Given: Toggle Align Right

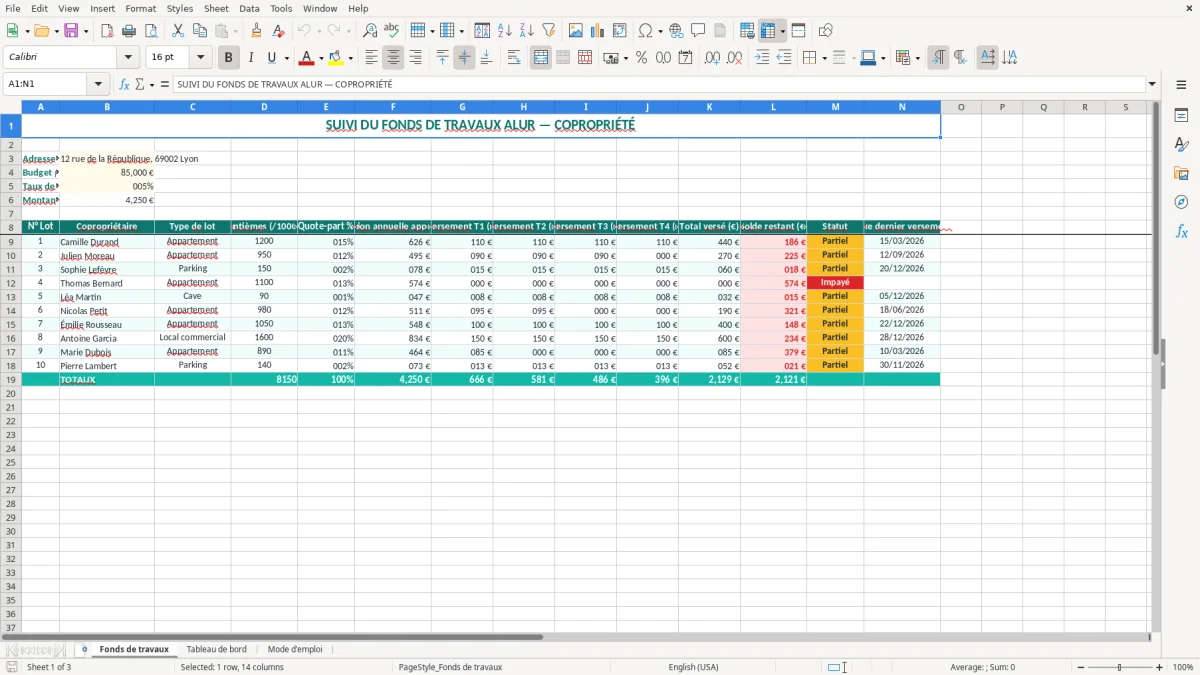Looking at the screenshot, I should (x=416, y=58).
